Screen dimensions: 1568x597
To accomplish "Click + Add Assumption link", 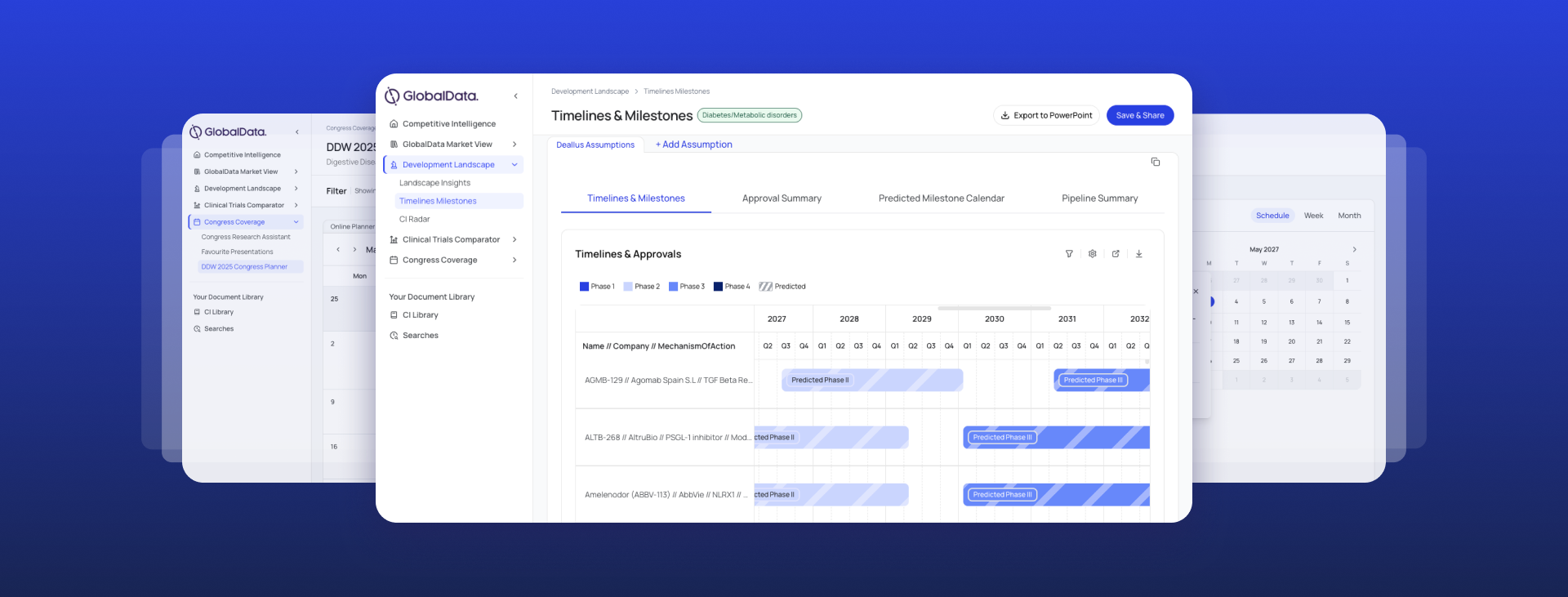I will (693, 145).
